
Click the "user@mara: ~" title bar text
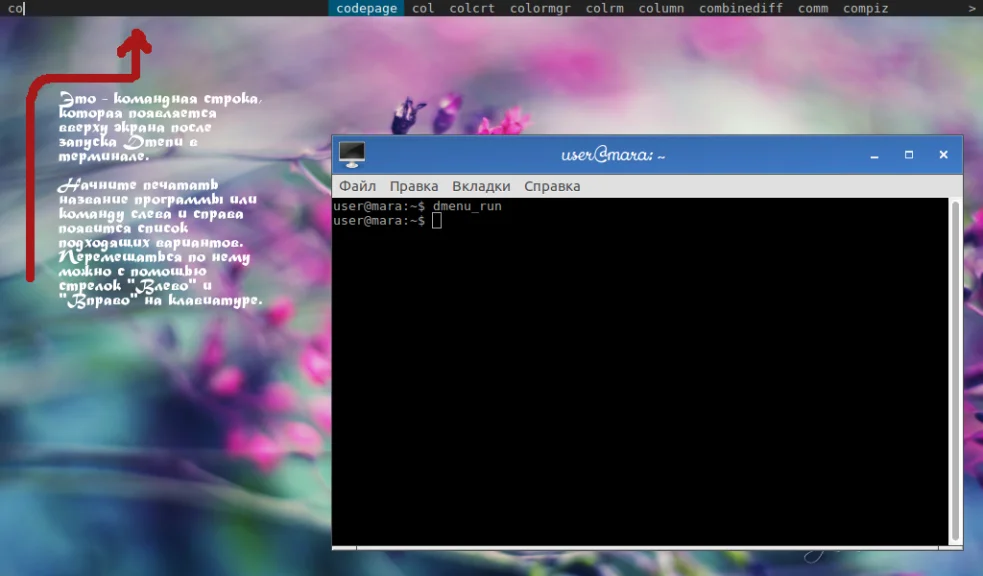tap(613, 155)
